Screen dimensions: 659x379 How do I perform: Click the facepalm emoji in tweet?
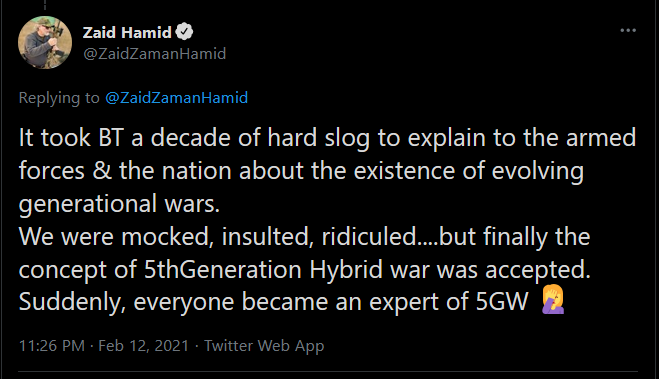(553, 299)
